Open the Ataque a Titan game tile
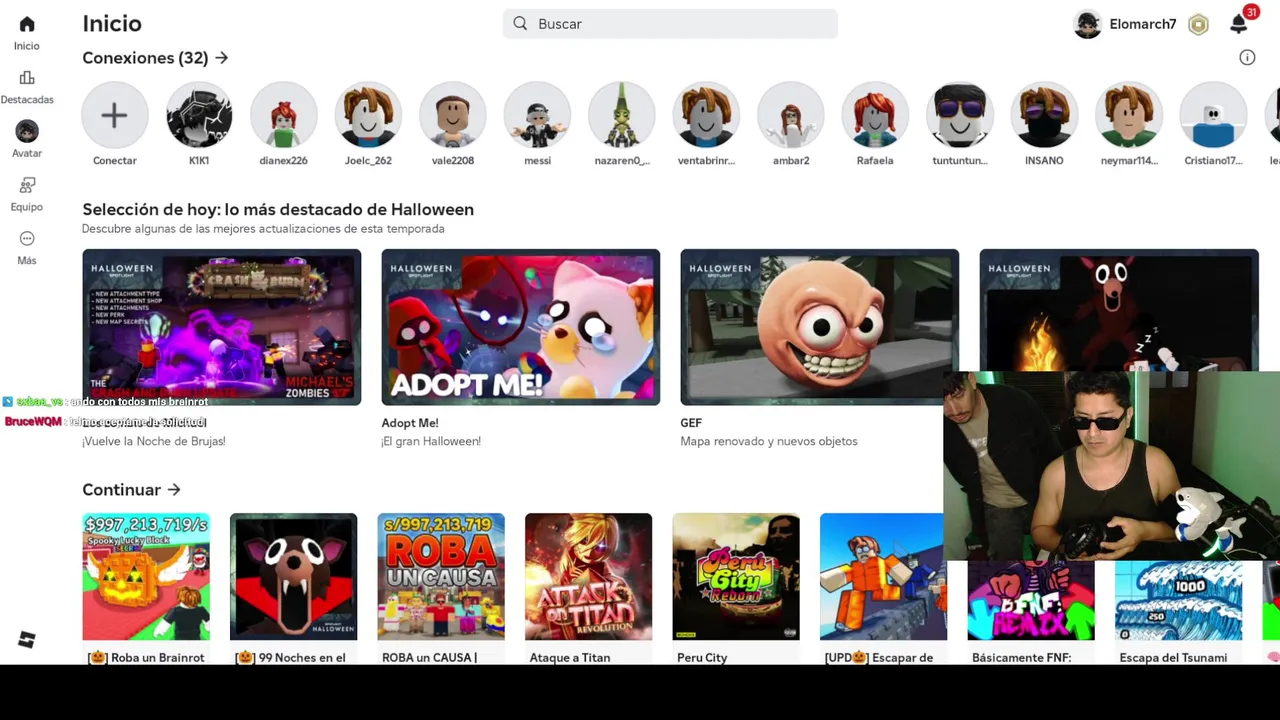The width and height of the screenshot is (1280, 720). point(588,577)
